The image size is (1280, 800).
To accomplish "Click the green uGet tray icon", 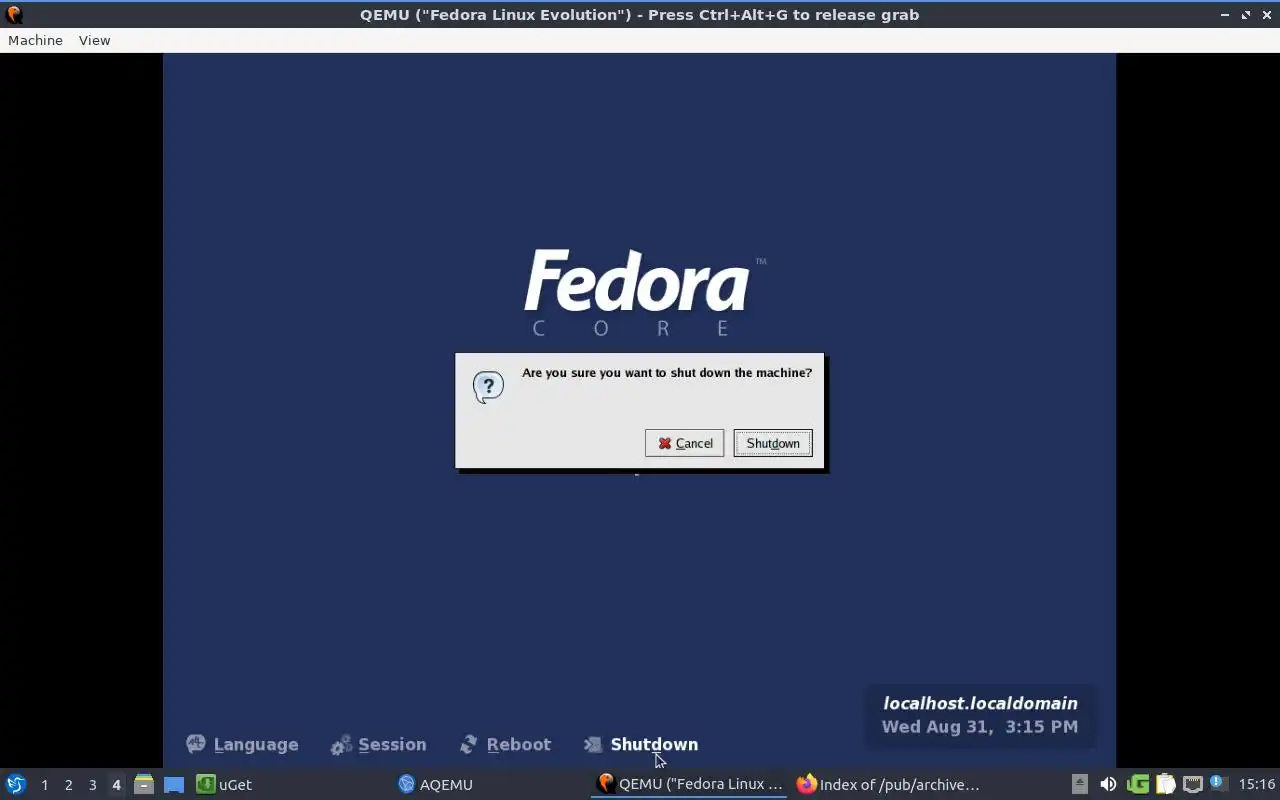I will click(1138, 784).
